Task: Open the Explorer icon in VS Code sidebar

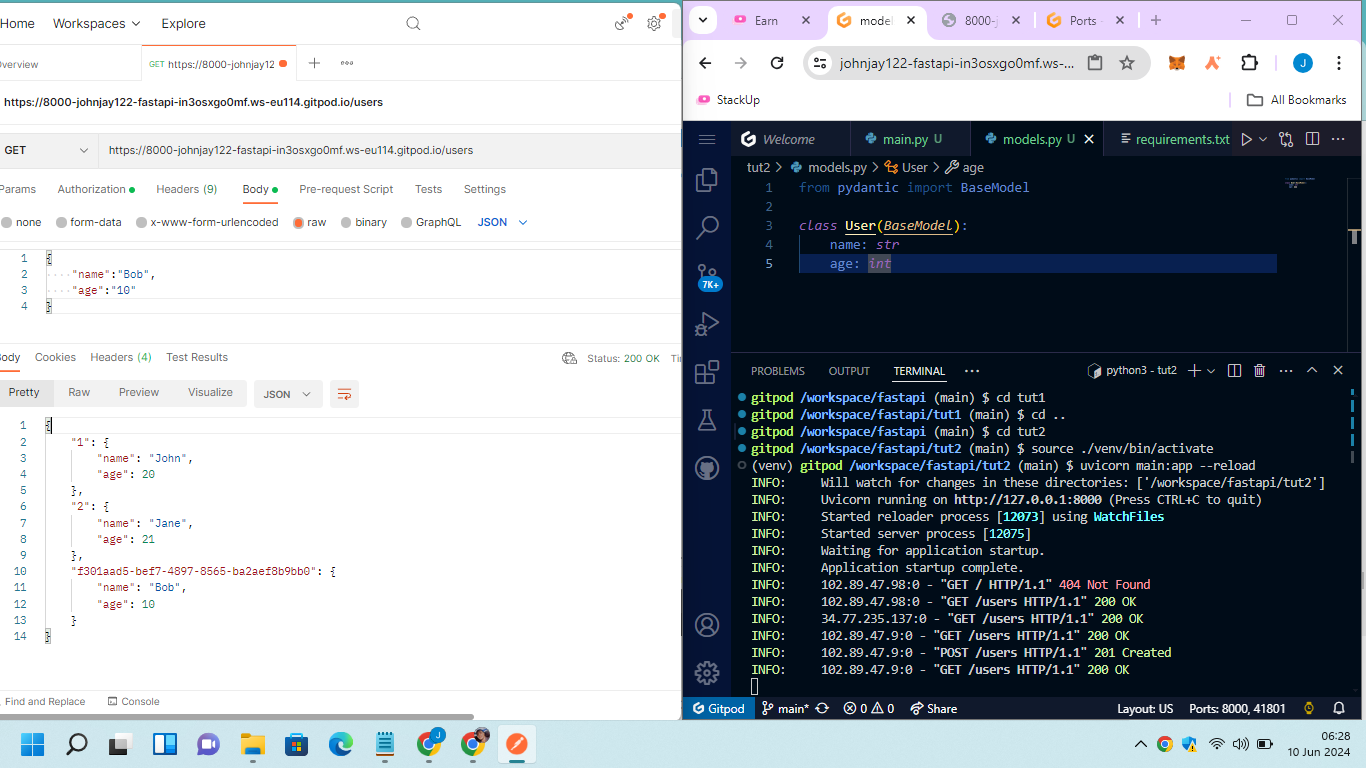Action: [707, 180]
